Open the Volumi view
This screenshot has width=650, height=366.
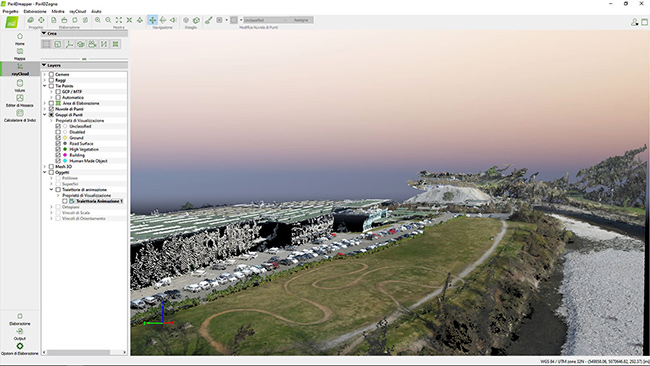[19, 86]
